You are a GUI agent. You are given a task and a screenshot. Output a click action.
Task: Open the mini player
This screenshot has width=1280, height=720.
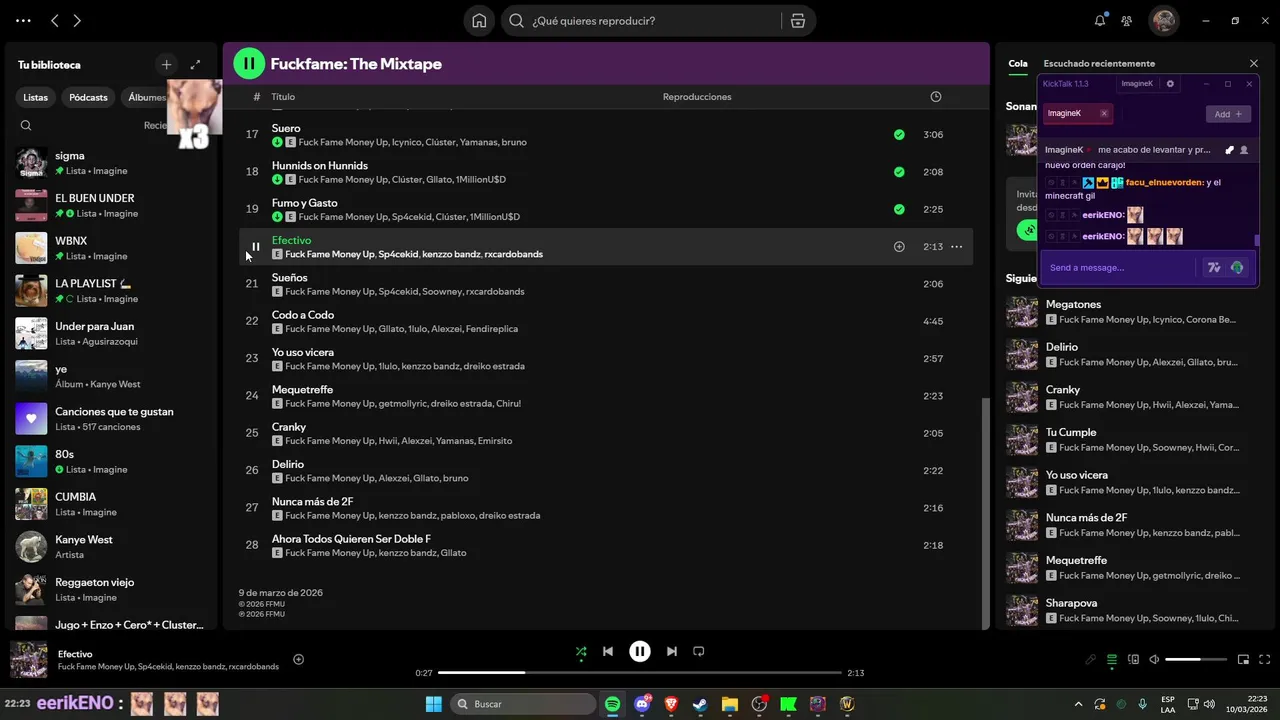pos(1244,660)
